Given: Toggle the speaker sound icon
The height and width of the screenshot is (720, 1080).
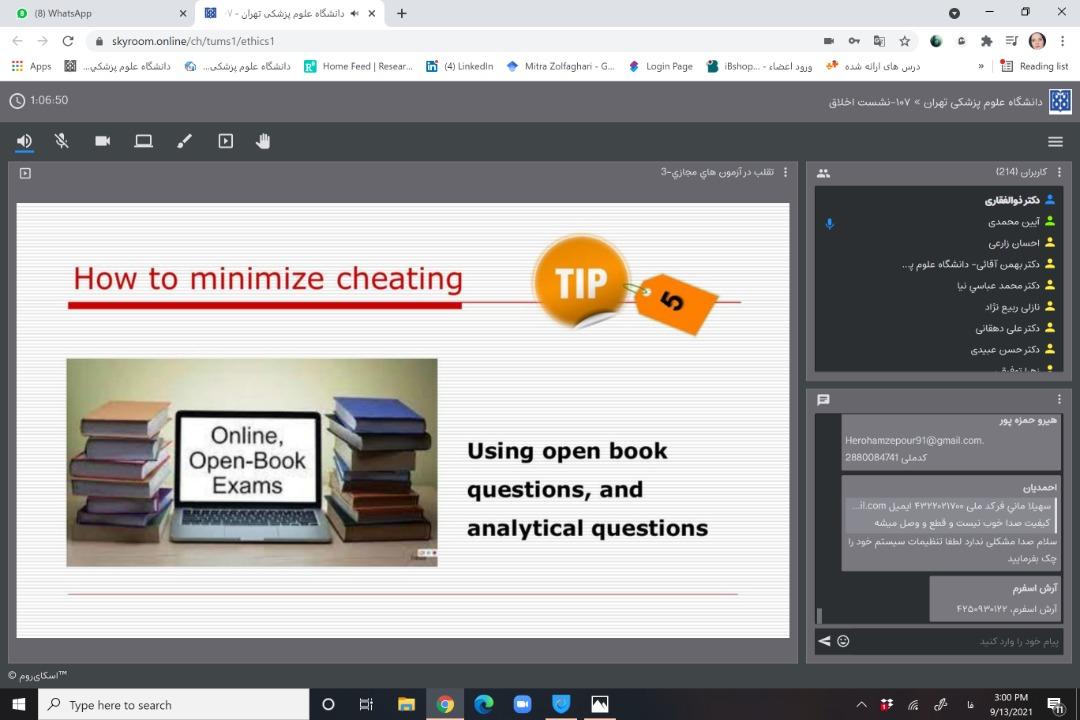Looking at the screenshot, I should coord(24,141).
